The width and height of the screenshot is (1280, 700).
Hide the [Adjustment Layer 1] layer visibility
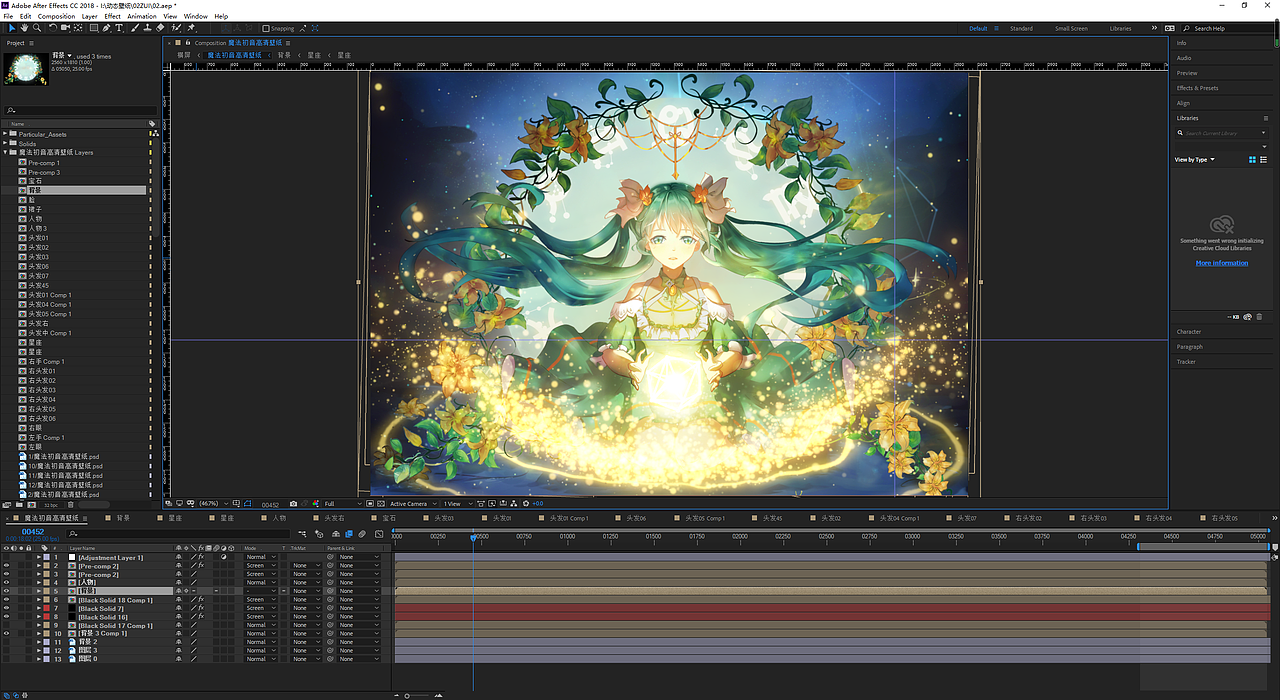8,556
